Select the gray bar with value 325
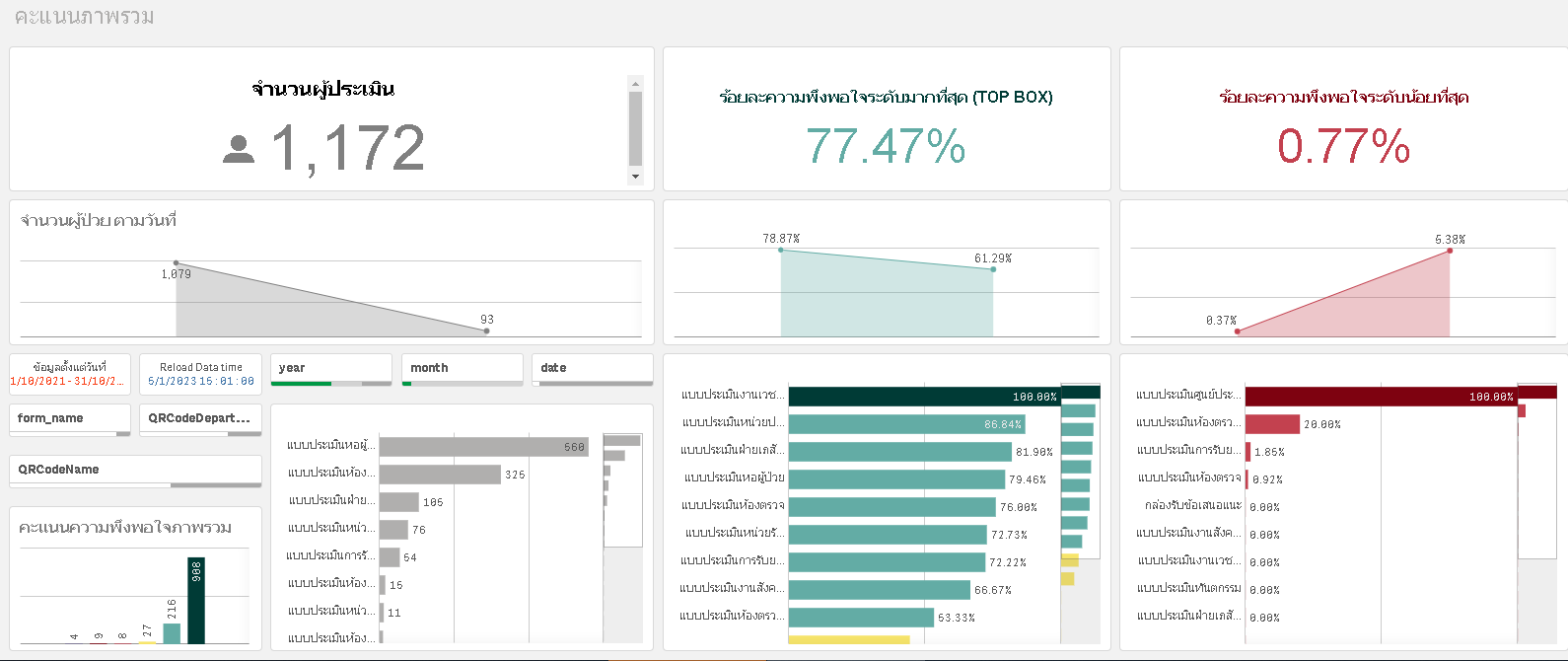The image size is (1568, 661). 440,475
